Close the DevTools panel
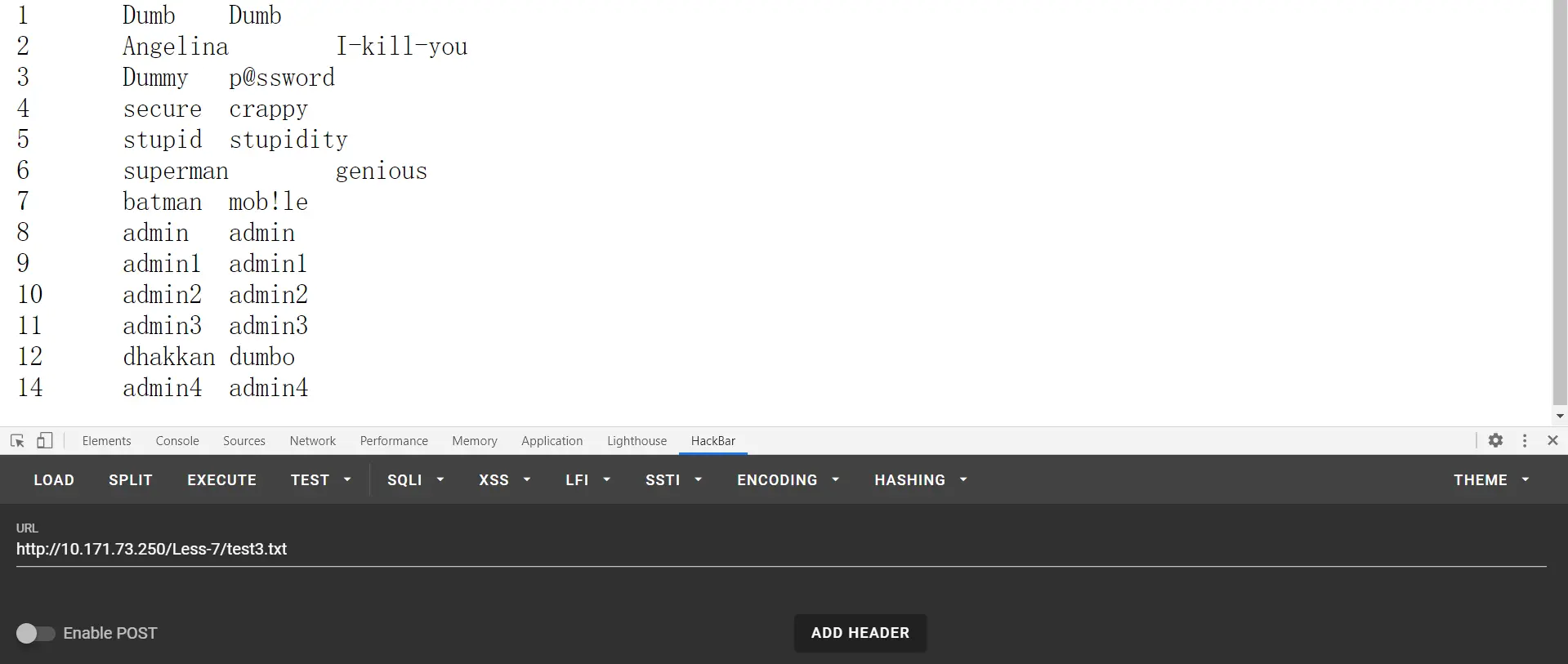Image resolution: width=1568 pixels, height=664 pixels. [1552, 440]
